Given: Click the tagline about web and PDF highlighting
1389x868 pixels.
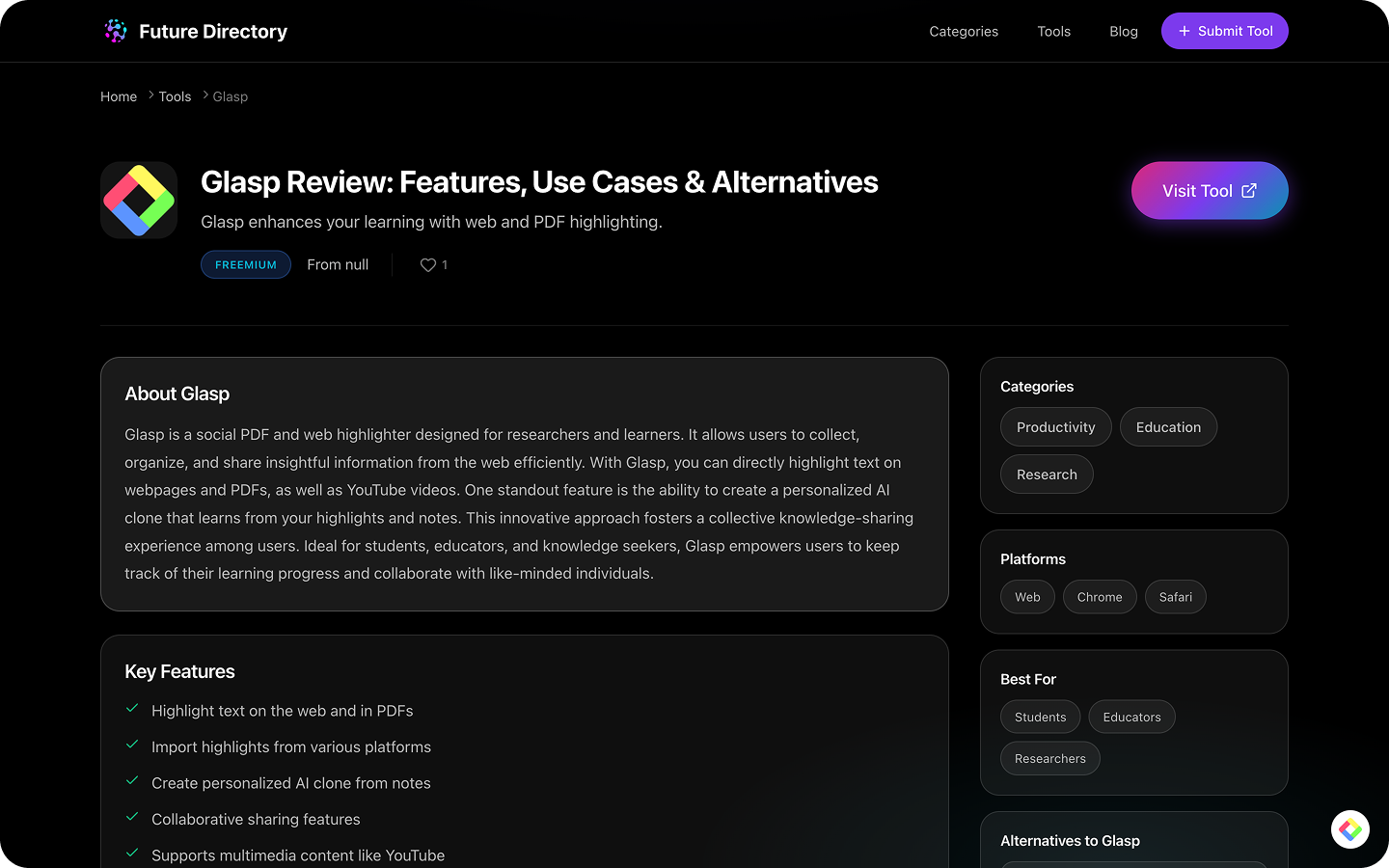Looking at the screenshot, I should (x=431, y=222).
